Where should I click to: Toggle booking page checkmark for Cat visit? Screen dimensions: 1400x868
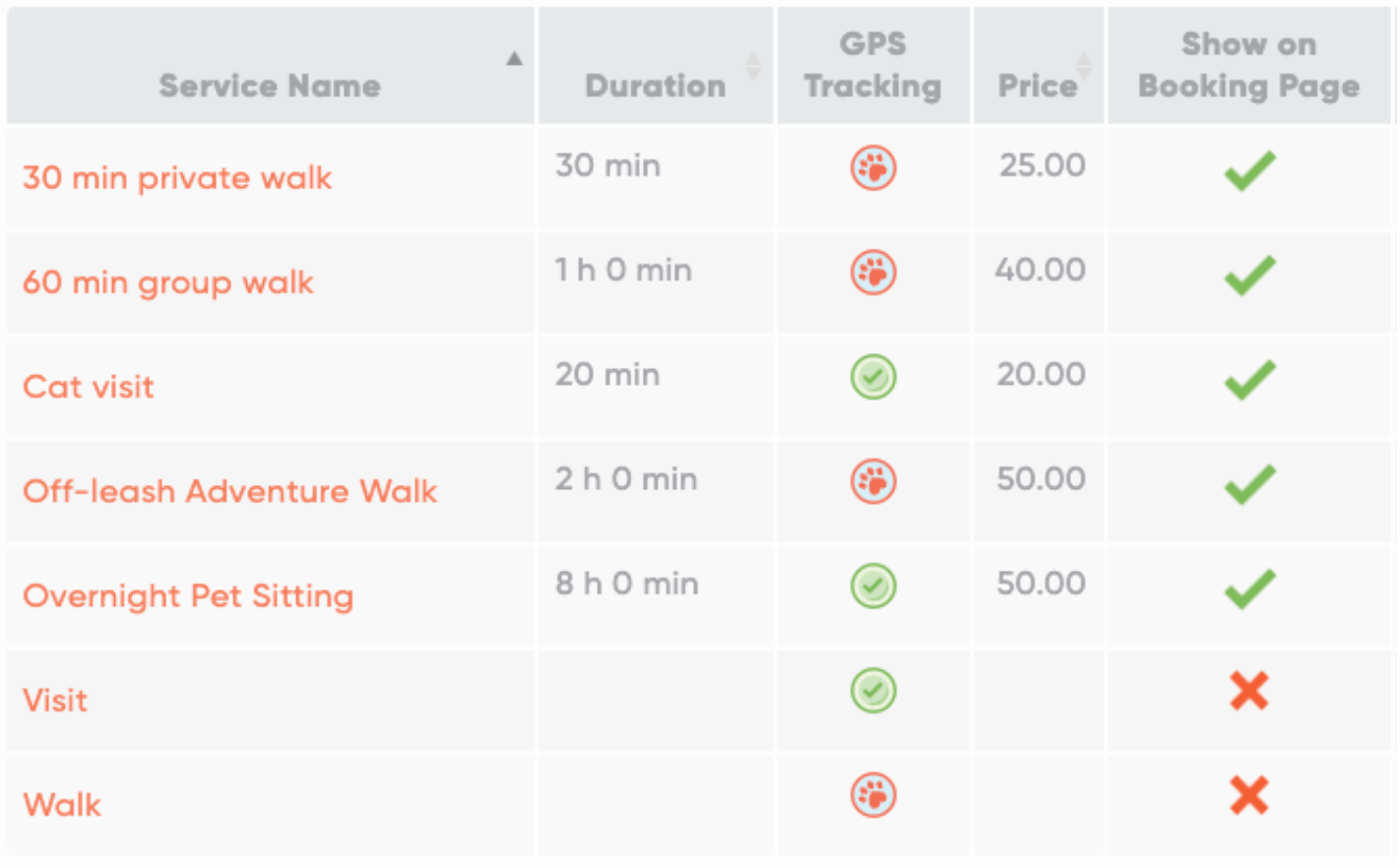(x=1248, y=380)
